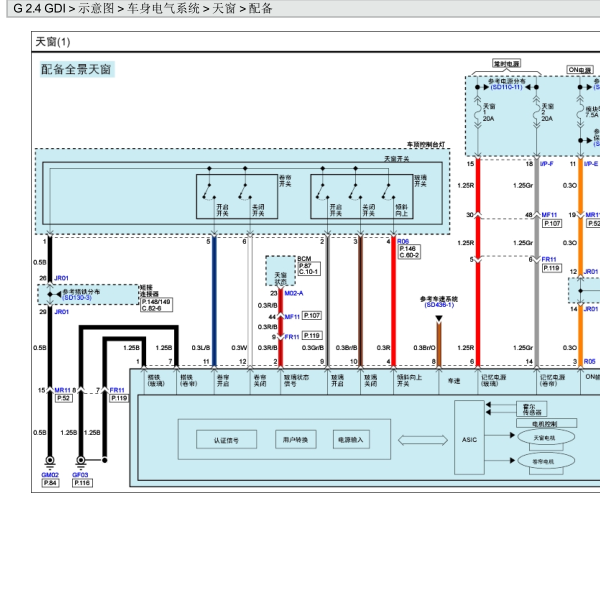The height and width of the screenshot is (600, 600).
Task: Click the 天窗状态 BCM block
Action: pos(280,271)
